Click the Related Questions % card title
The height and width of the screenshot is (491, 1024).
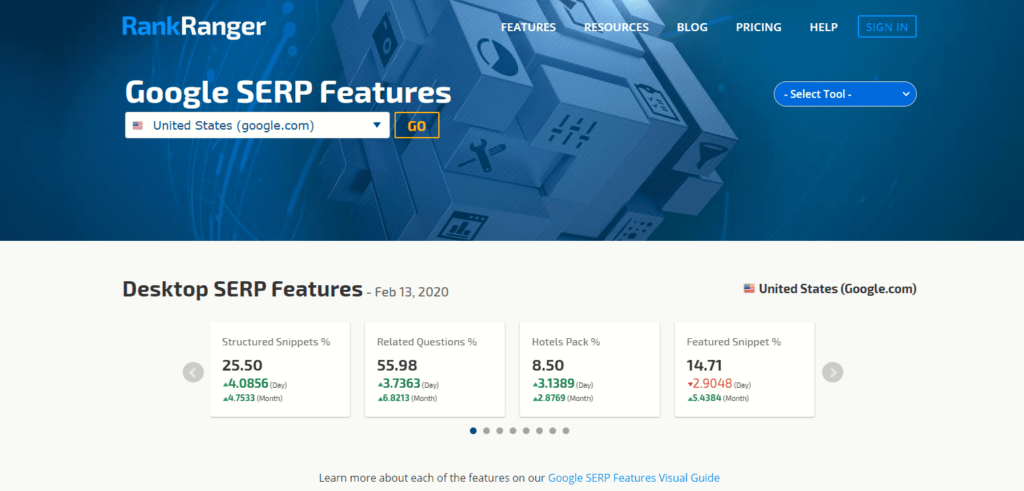(x=427, y=342)
